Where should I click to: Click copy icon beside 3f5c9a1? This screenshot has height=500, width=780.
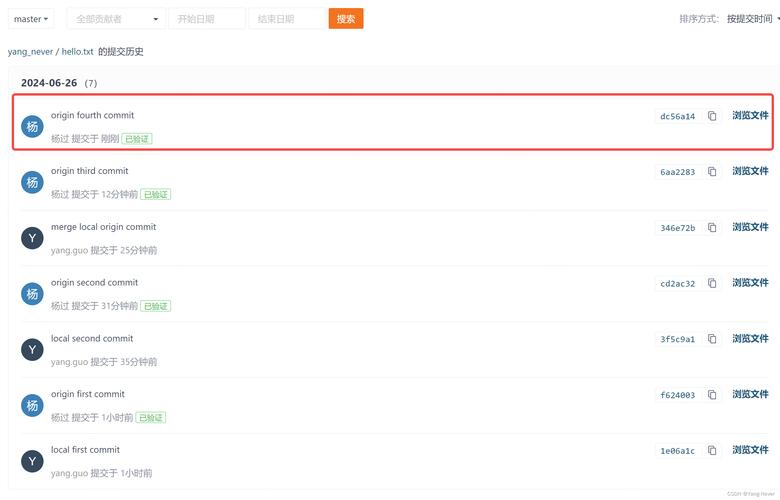point(712,339)
